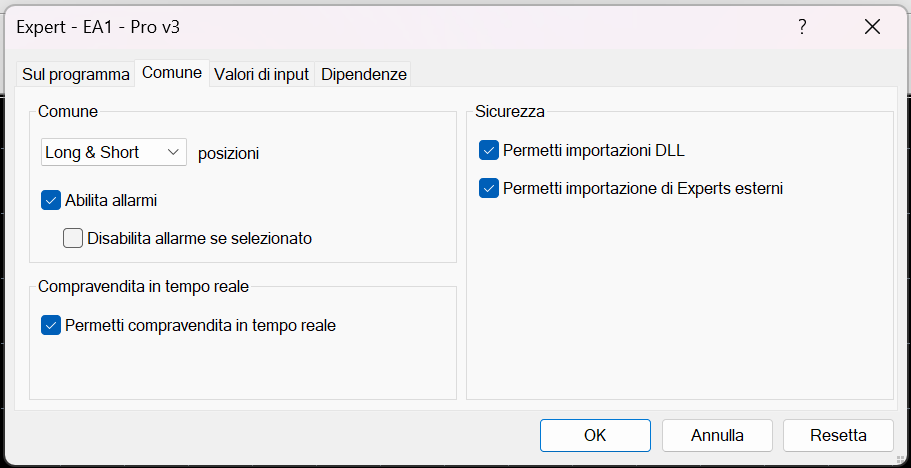Click the Annulla button

coord(717,435)
